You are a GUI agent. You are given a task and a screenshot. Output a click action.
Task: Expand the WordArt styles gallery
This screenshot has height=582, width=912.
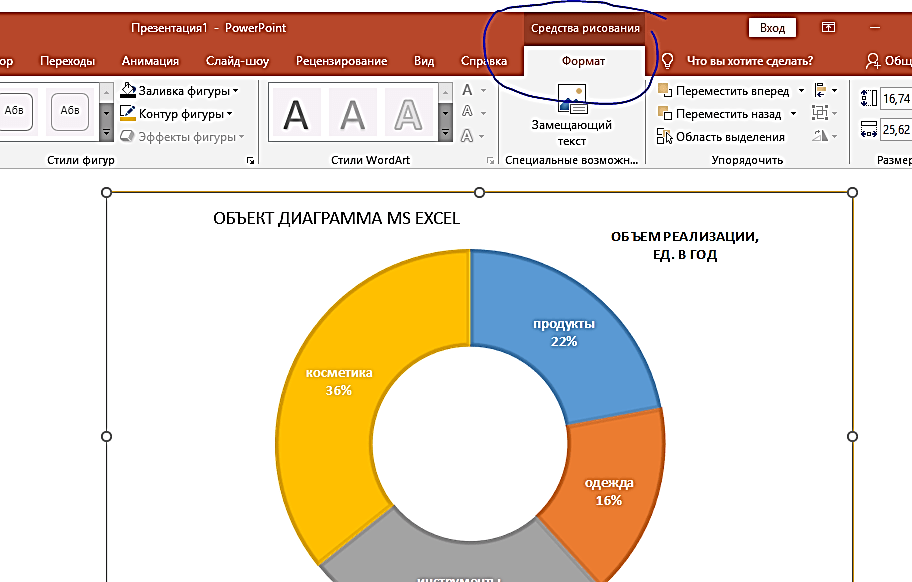(445, 133)
